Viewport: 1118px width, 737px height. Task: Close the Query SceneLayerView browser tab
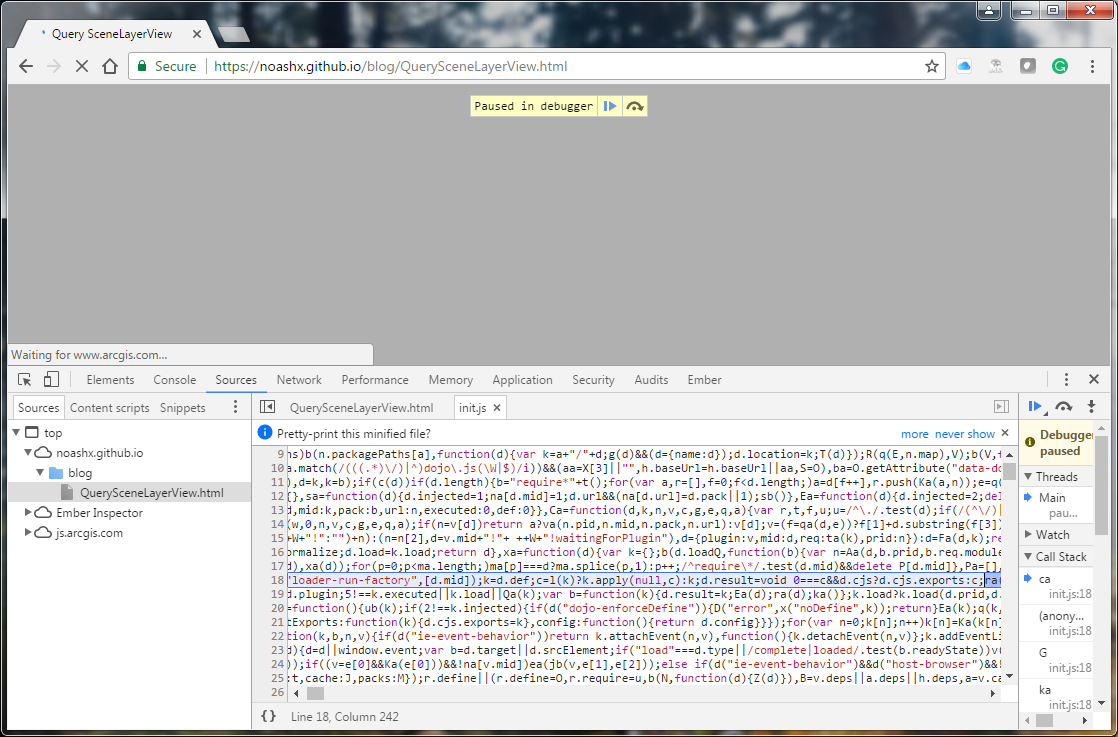point(197,34)
